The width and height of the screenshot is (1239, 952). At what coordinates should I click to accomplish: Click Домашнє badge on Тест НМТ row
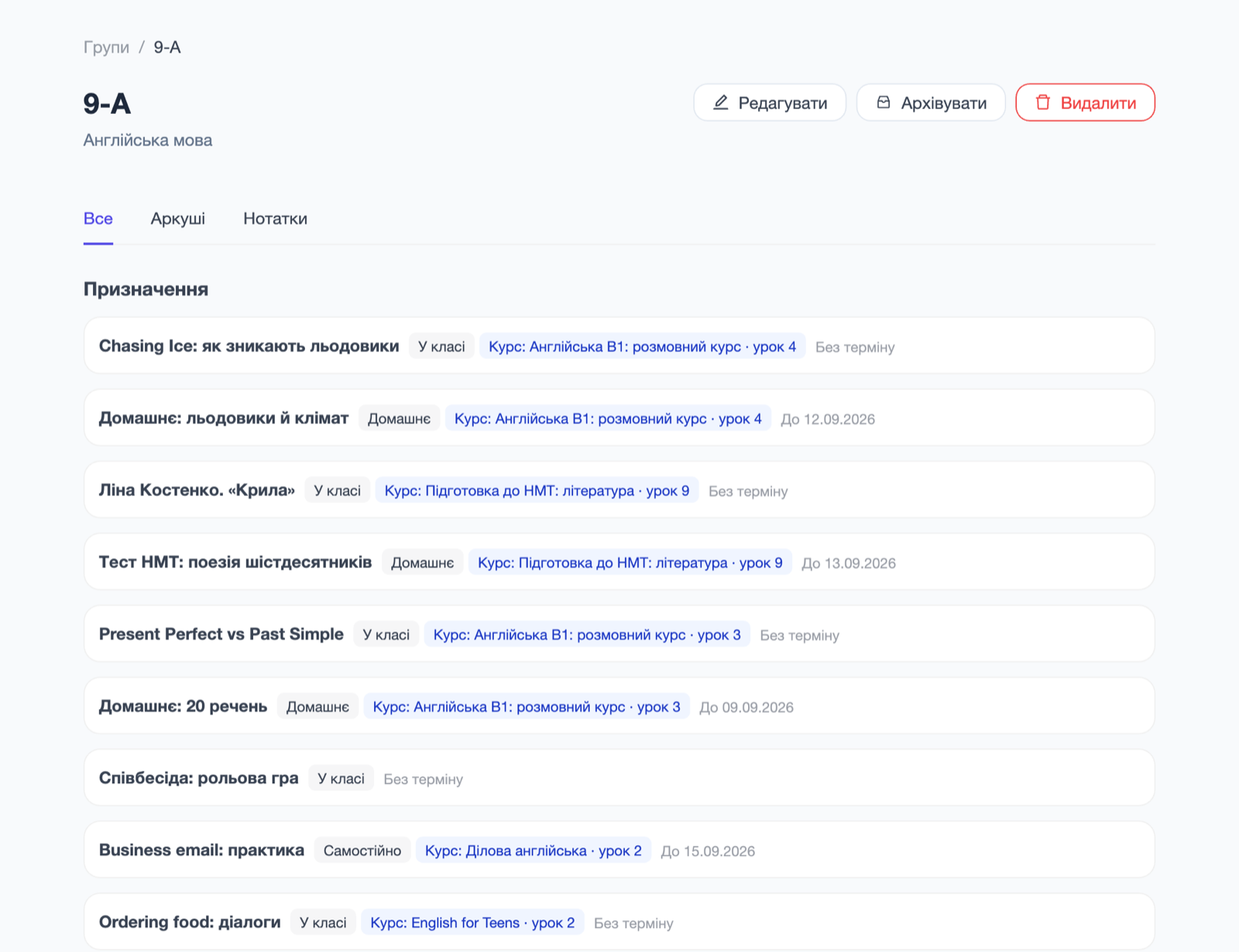click(x=423, y=563)
